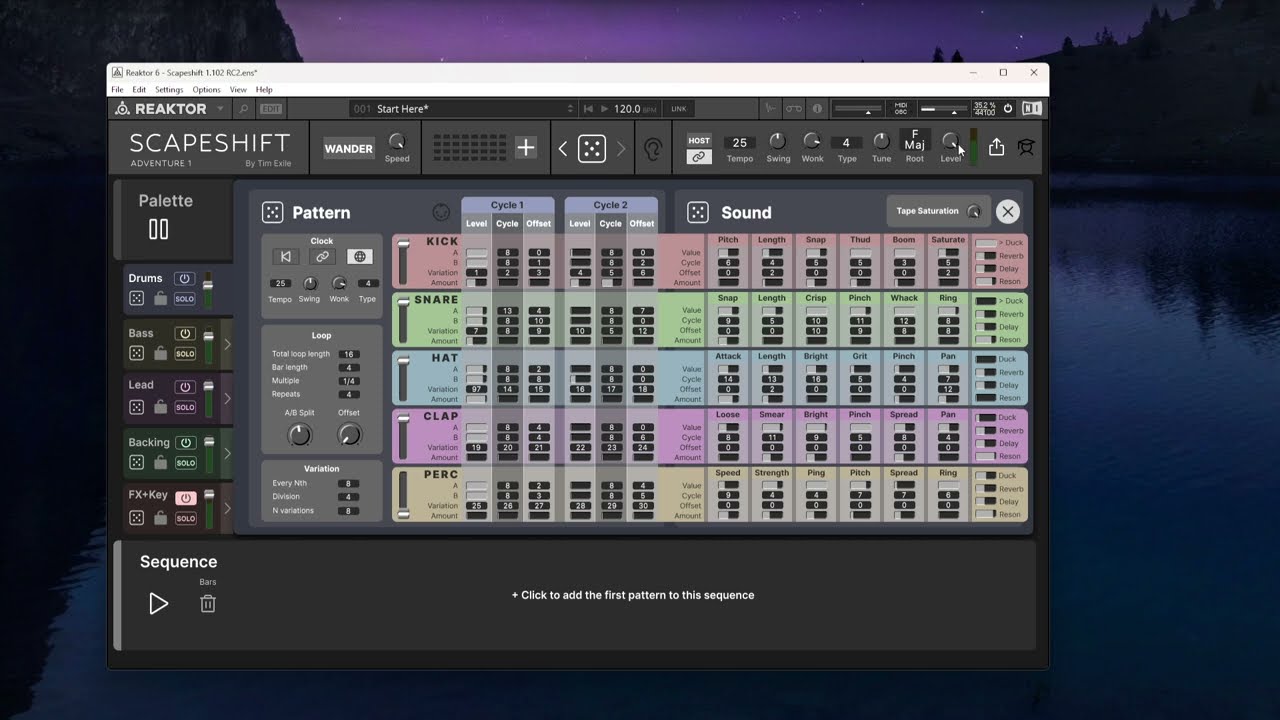
Task: Toggle the Bass power button
Action: point(184,333)
